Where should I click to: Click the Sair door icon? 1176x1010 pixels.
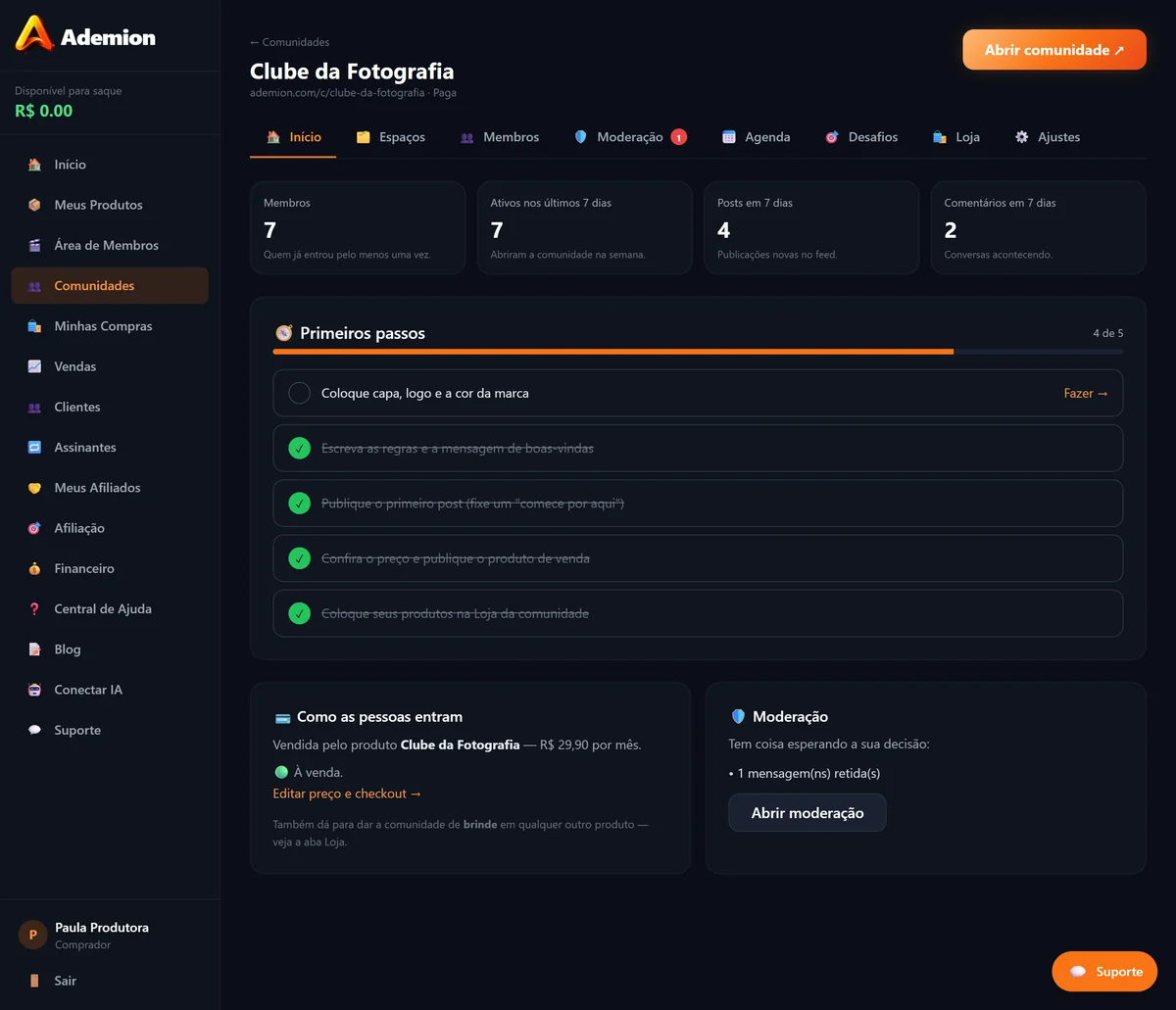pos(34,981)
